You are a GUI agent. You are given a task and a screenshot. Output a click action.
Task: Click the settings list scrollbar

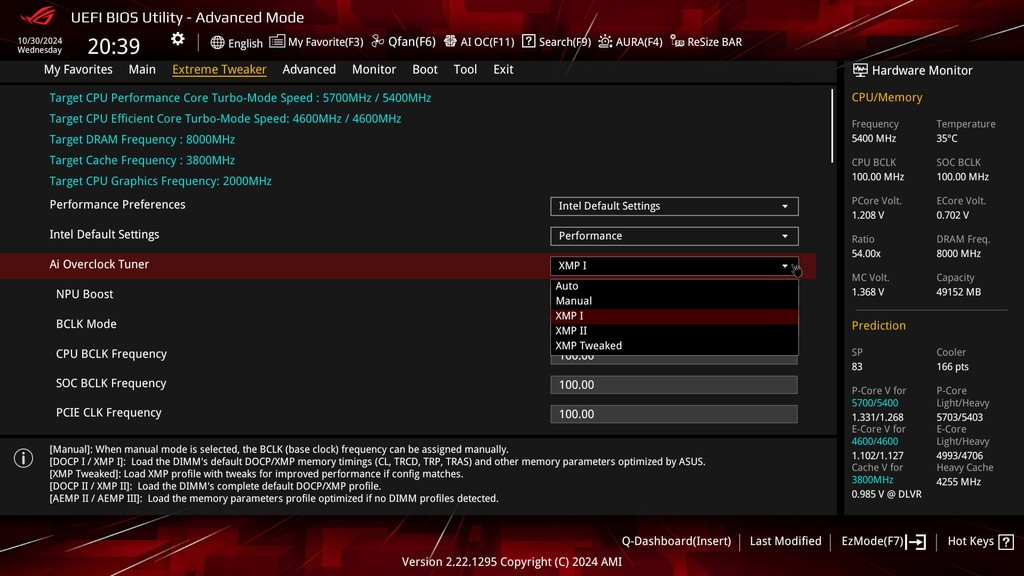point(832,126)
